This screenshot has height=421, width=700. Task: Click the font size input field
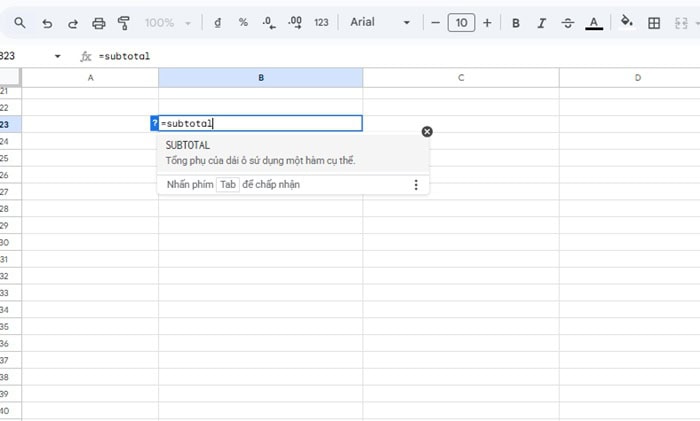[x=461, y=23]
